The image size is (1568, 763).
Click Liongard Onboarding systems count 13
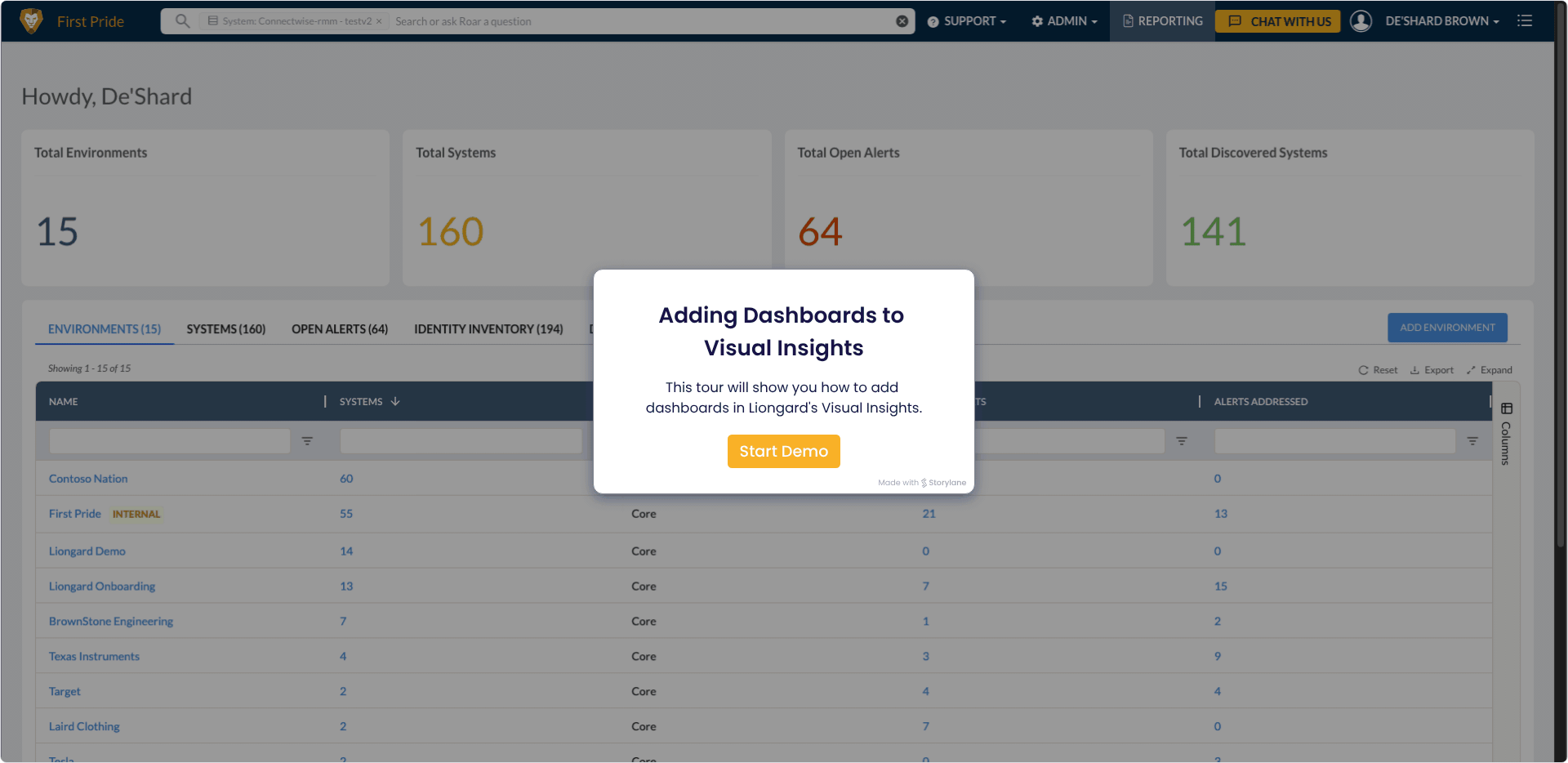pyautogui.click(x=346, y=587)
